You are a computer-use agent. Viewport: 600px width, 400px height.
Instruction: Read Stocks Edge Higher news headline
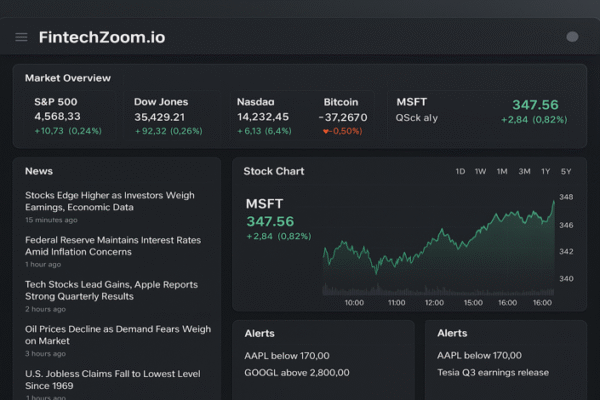click(x=110, y=201)
